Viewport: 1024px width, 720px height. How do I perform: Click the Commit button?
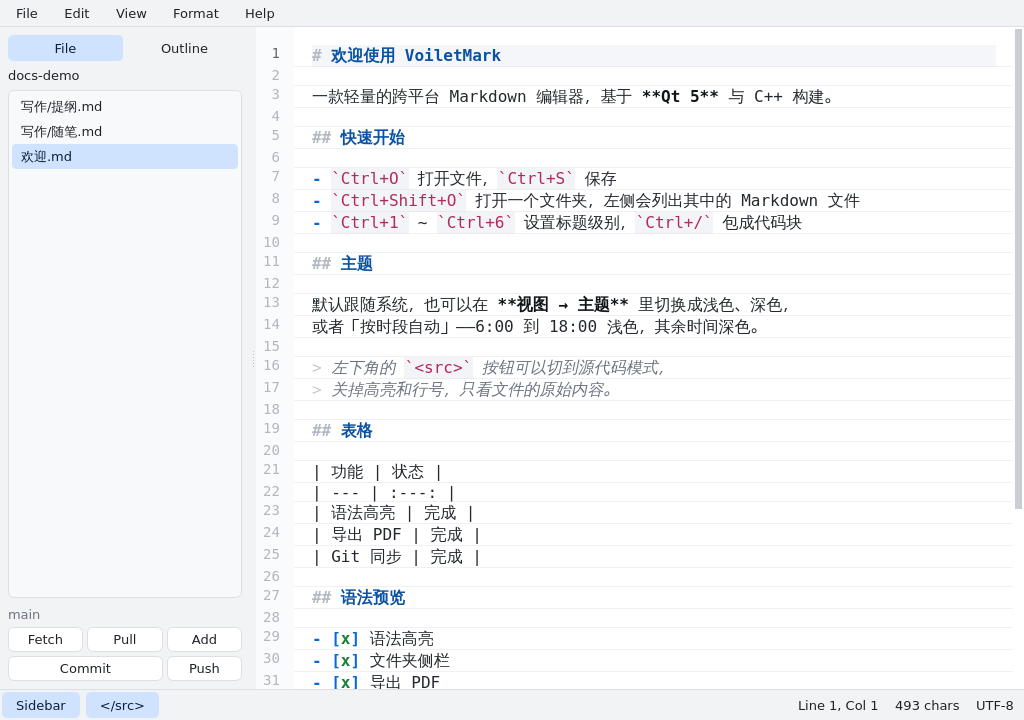click(x=85, y=668)
